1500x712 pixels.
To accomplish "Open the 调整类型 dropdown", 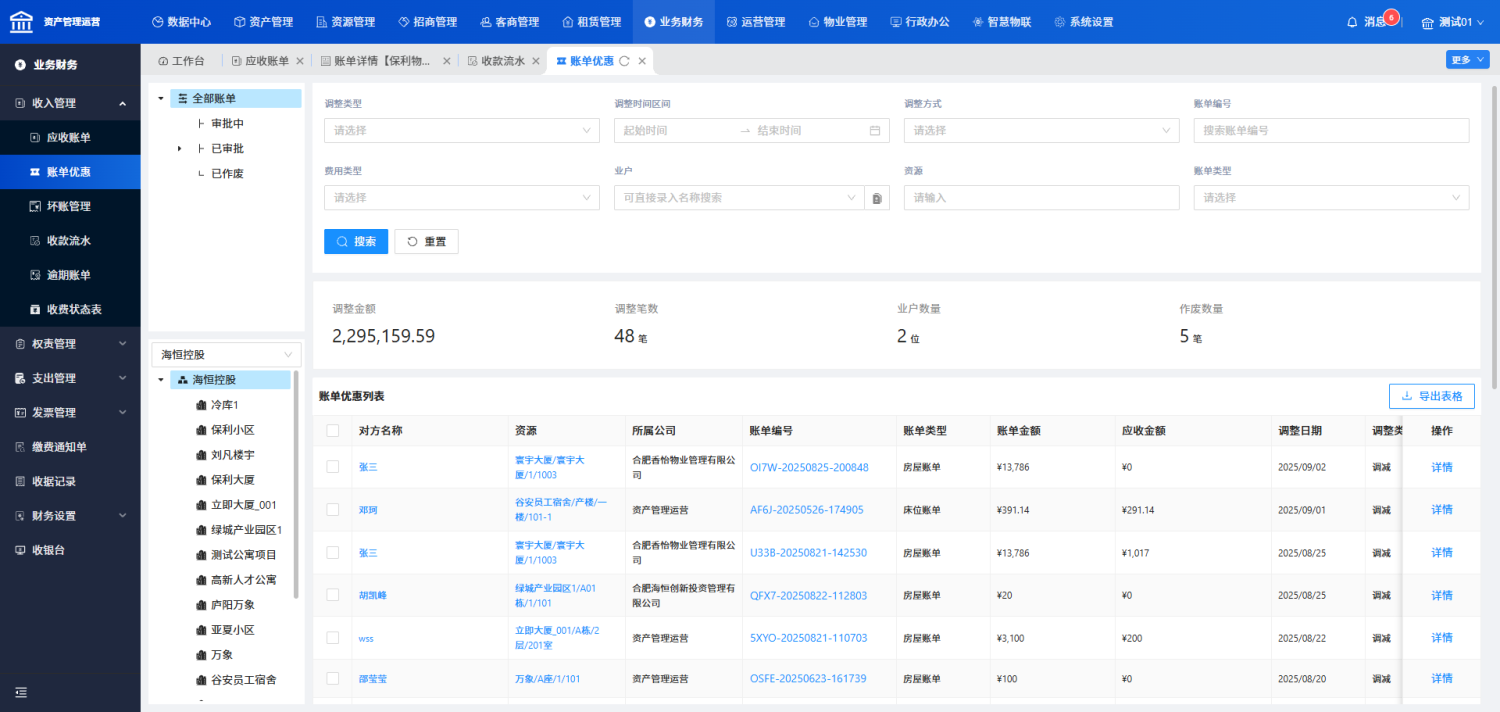I will pyautogui.click(x=462, y=130).
